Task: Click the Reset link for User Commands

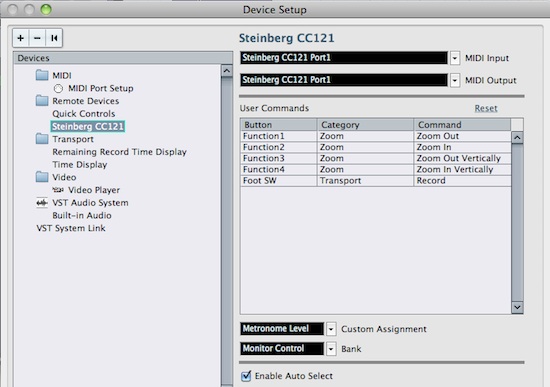Action: pyautogui.click(x=486, y=108)
